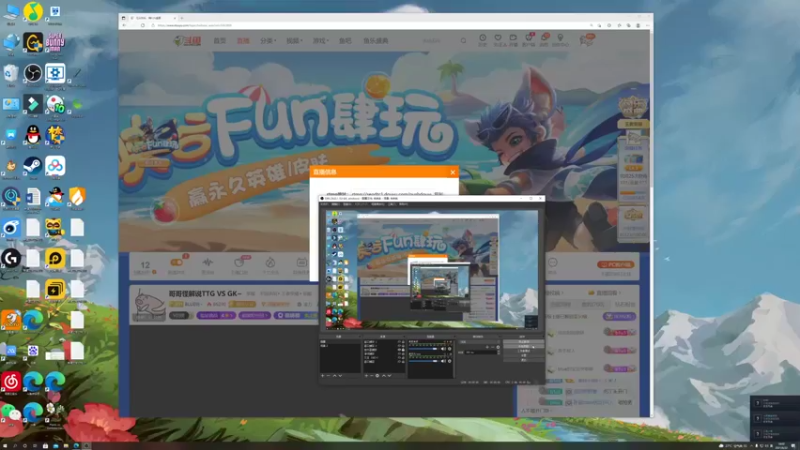Image resolution: width=800 pixels, height=450 pixels.
Task: Reload page with browser refresh button
Action: tap(142, 25)
